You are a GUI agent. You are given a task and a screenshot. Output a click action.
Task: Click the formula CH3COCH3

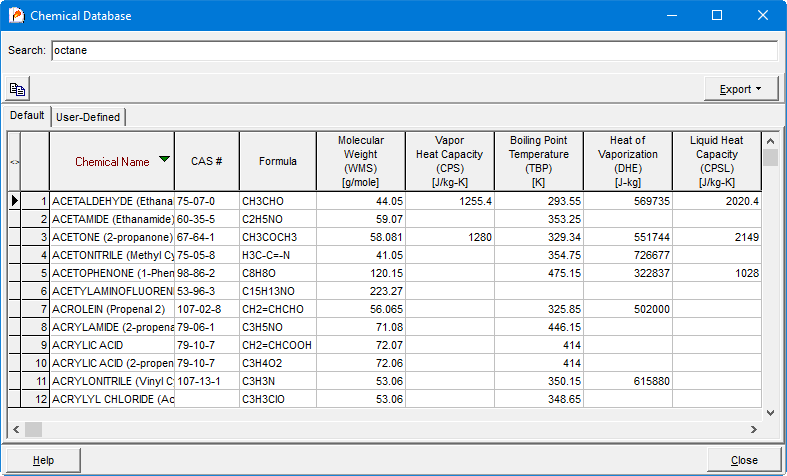tap(278, 237)
